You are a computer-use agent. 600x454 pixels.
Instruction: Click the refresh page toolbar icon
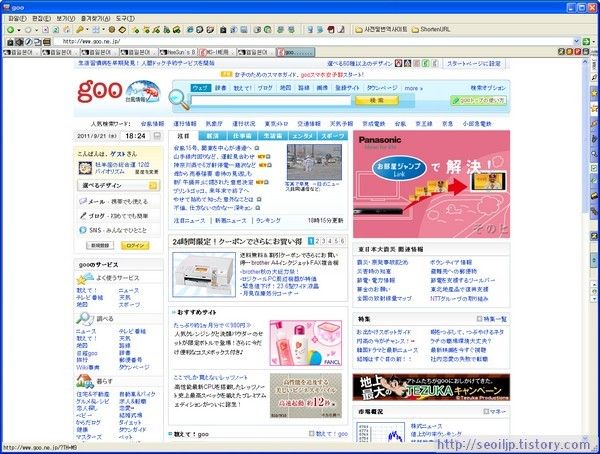56,30
